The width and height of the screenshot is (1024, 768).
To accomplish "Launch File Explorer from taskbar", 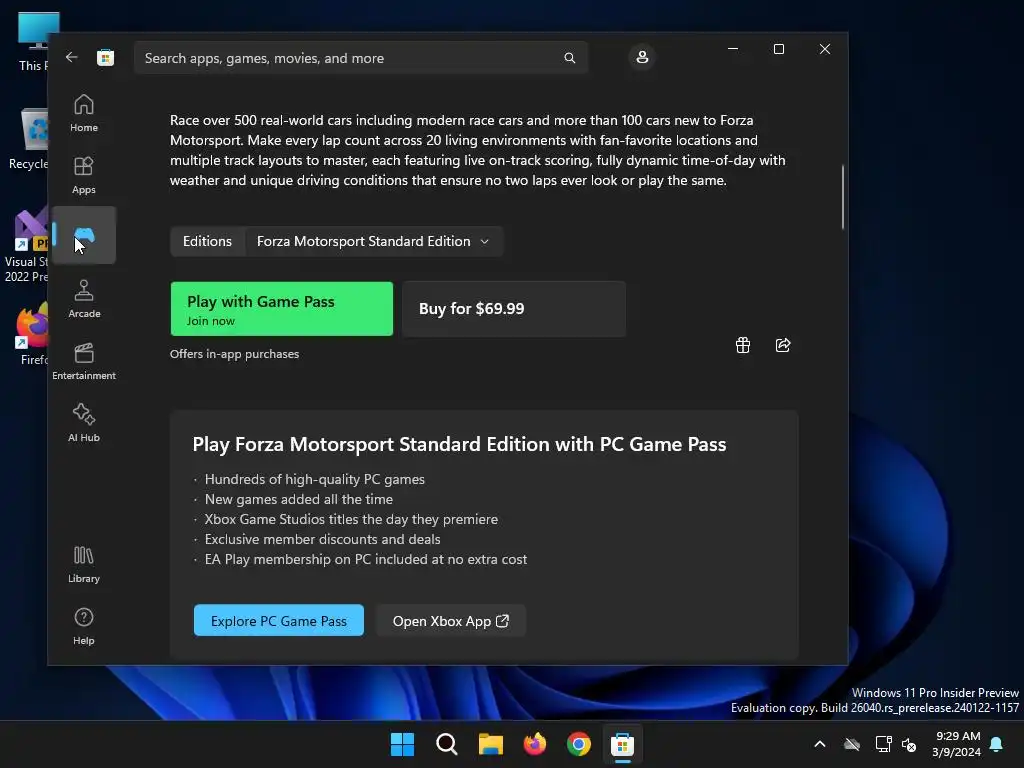I will [490, 744].
